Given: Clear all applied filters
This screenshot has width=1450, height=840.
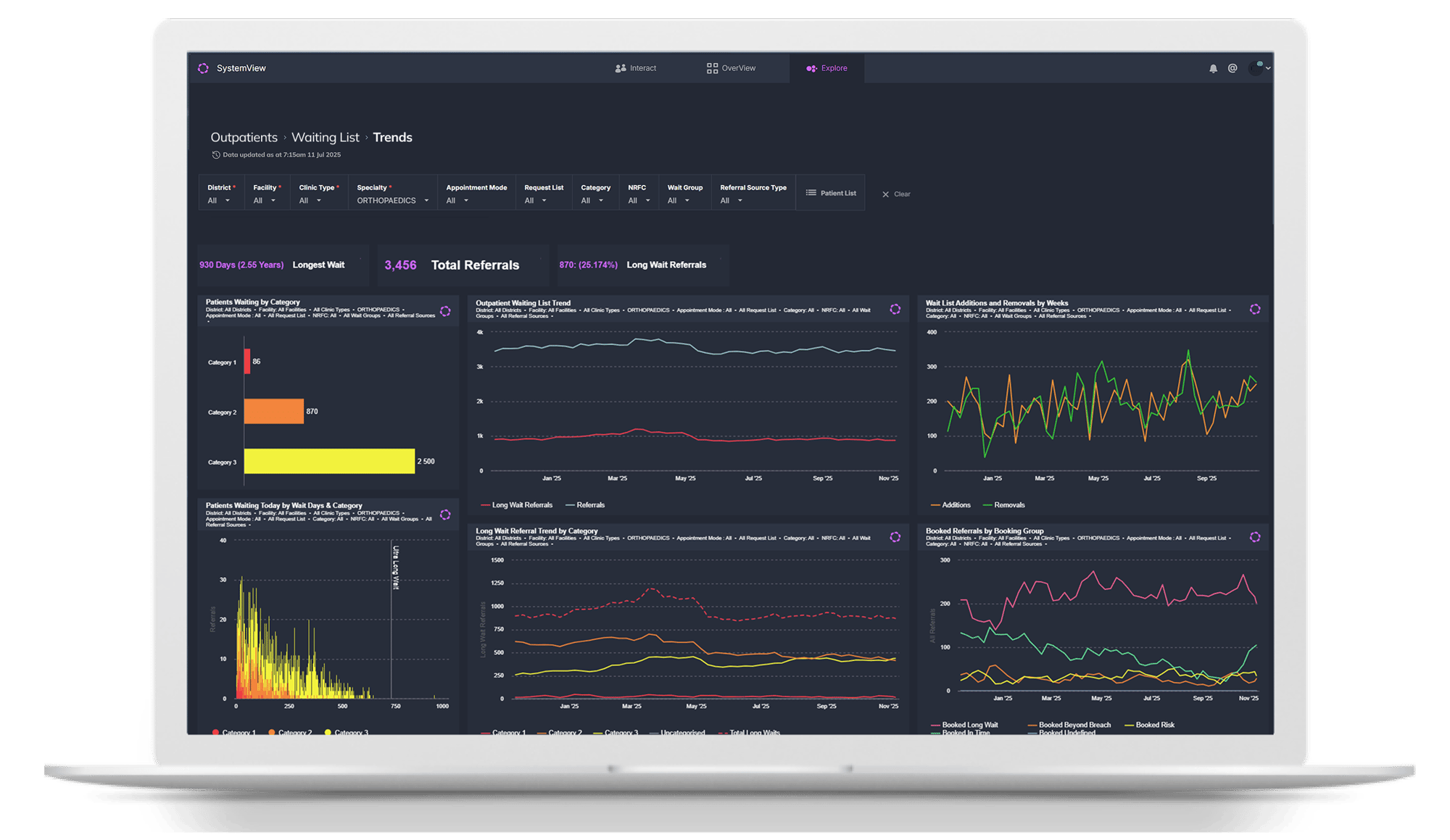Looking at the screenshot, I should pyautogui.click(x=896, y=194).
